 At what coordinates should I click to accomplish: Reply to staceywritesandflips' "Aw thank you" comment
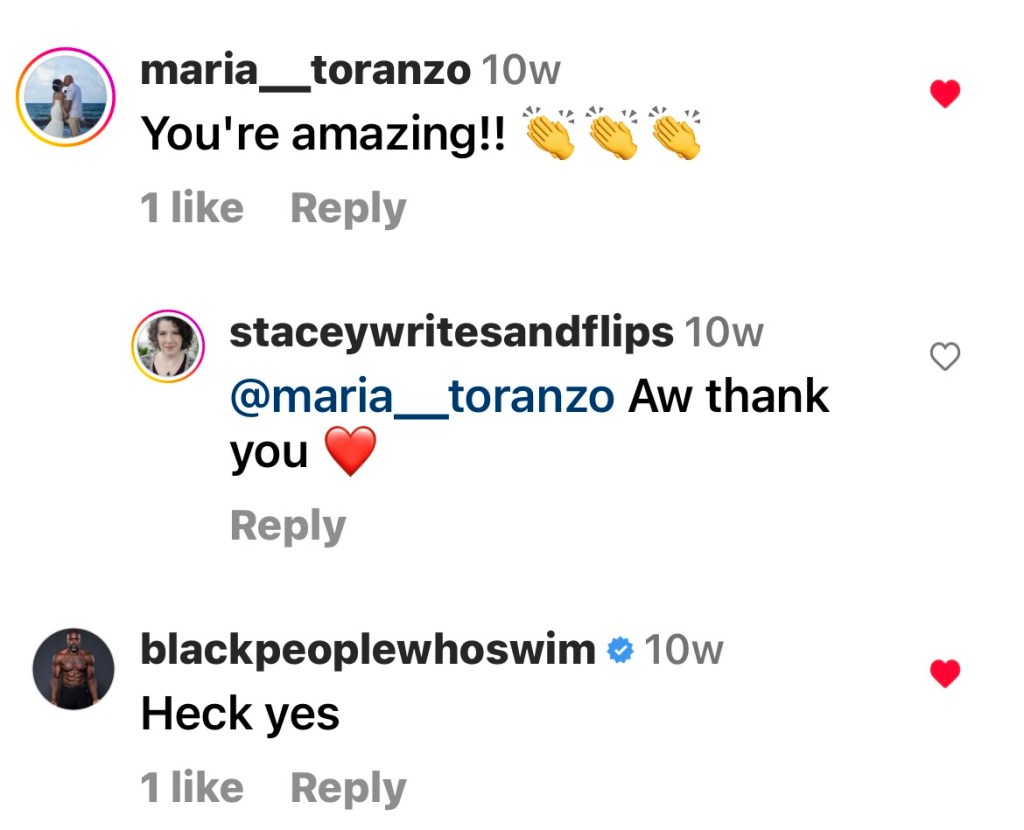coord(288,526)
